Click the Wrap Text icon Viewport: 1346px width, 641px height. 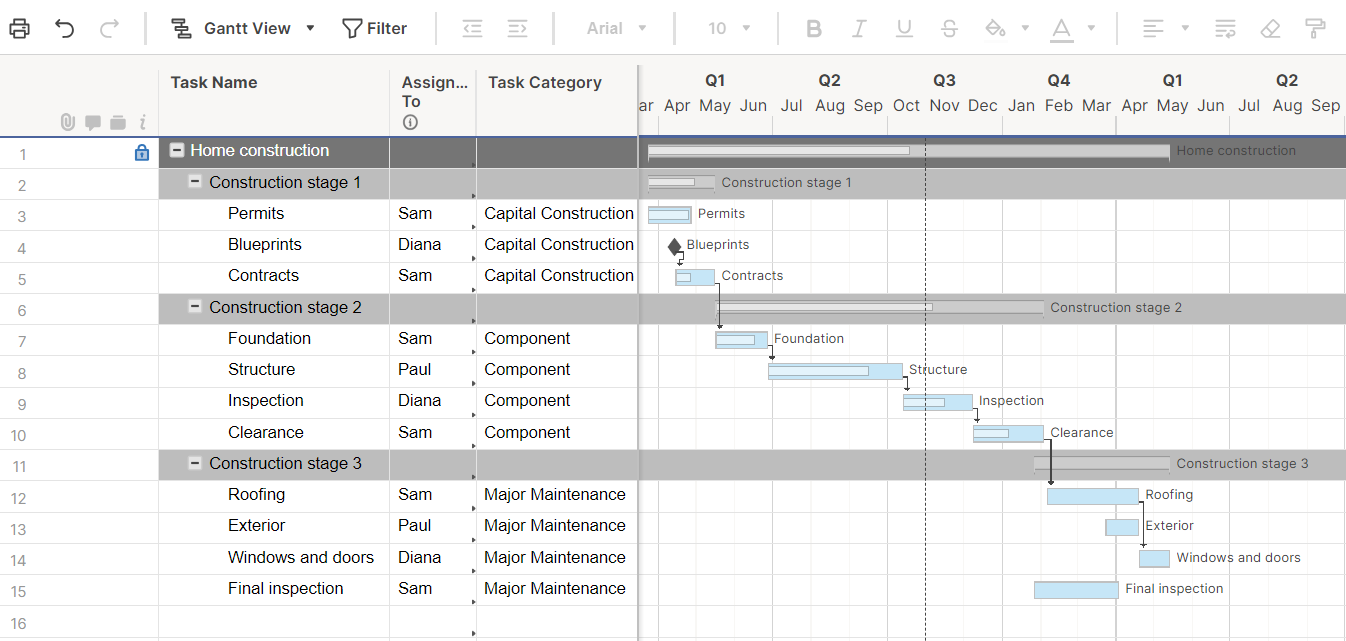click(x=1225, y=29)
